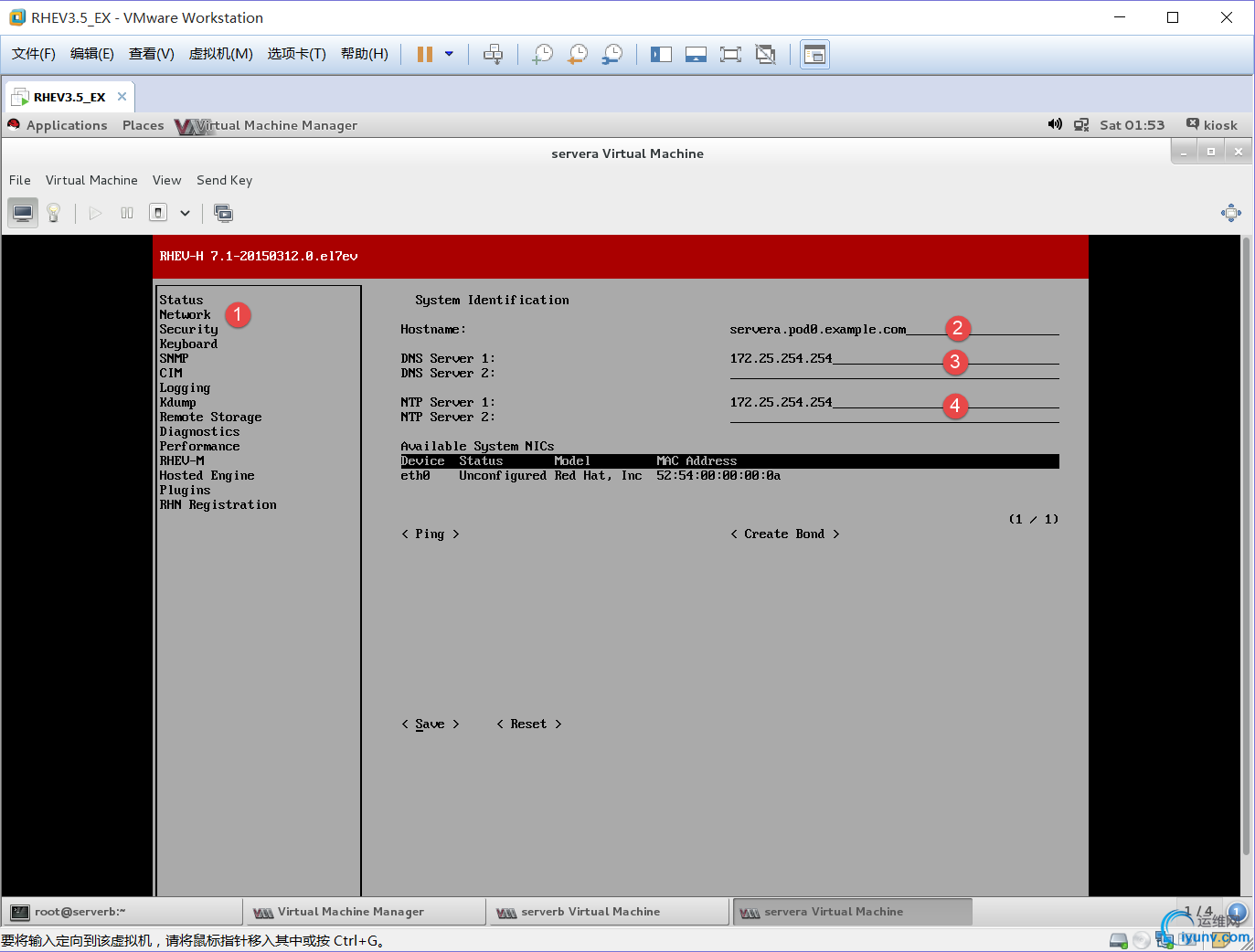Show the graphical console monitor icon
The height and width of the screenshot is (952, 1255).
click(23, 213)
